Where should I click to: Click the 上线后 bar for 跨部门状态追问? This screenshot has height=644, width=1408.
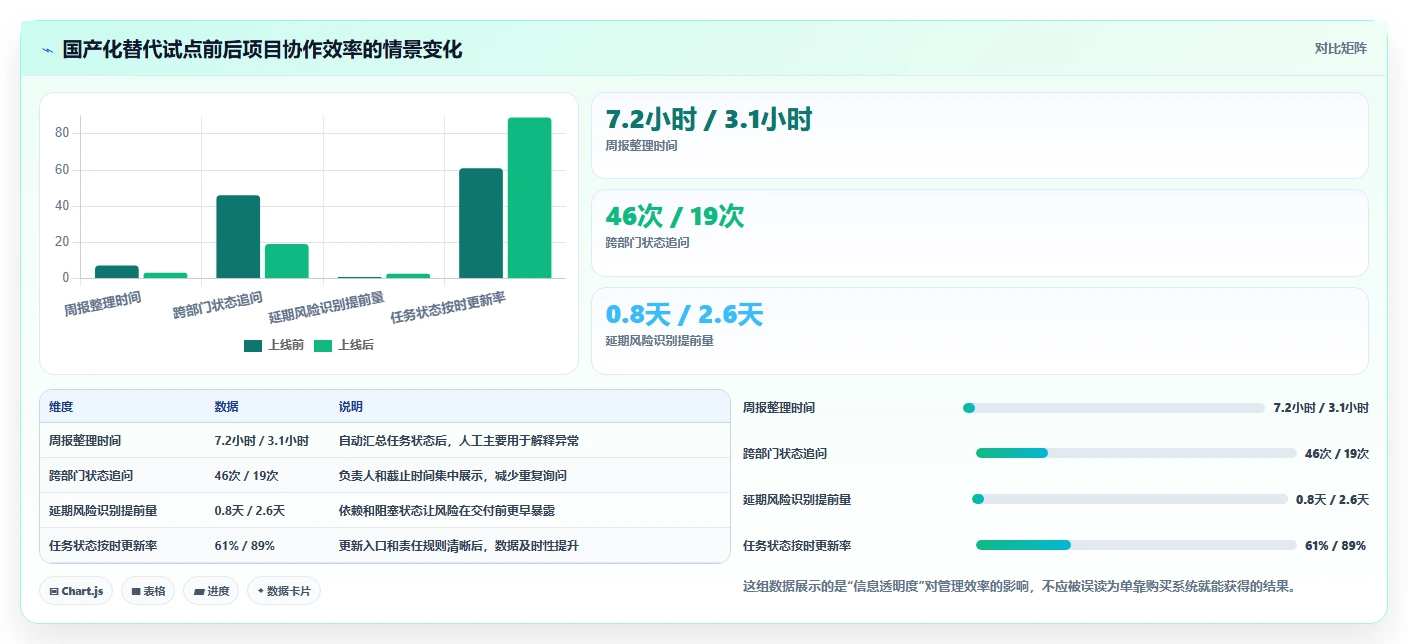click(286, 261)
